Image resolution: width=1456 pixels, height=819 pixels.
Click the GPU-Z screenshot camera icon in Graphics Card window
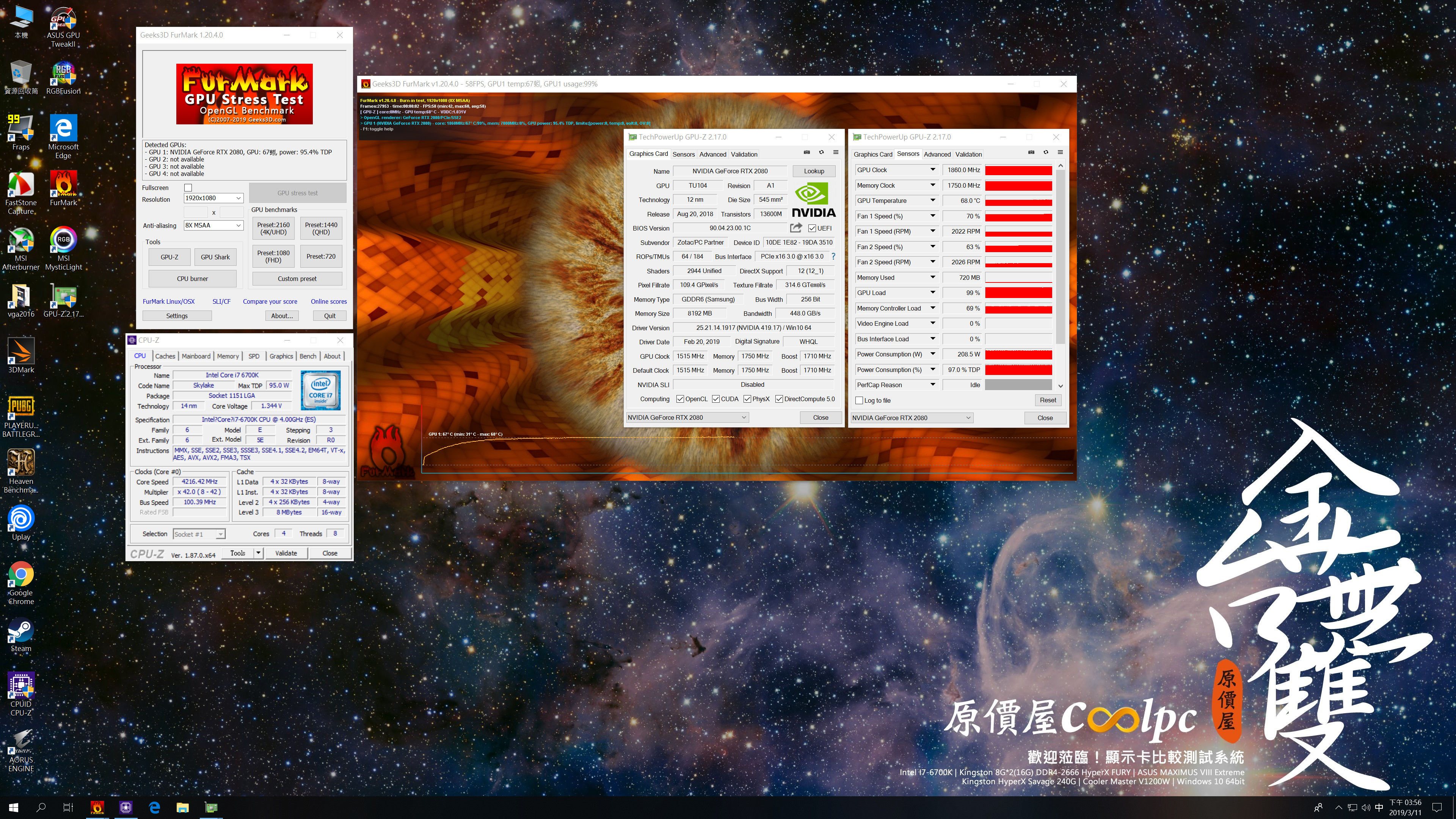(806, 152)
